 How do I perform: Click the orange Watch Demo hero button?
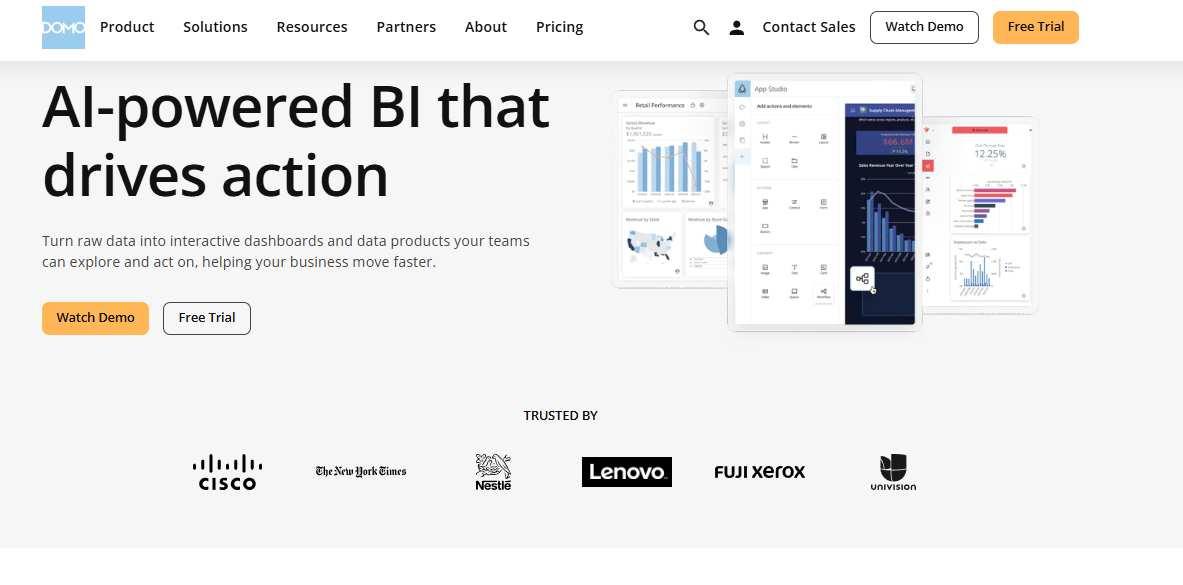tap(95, 318)
